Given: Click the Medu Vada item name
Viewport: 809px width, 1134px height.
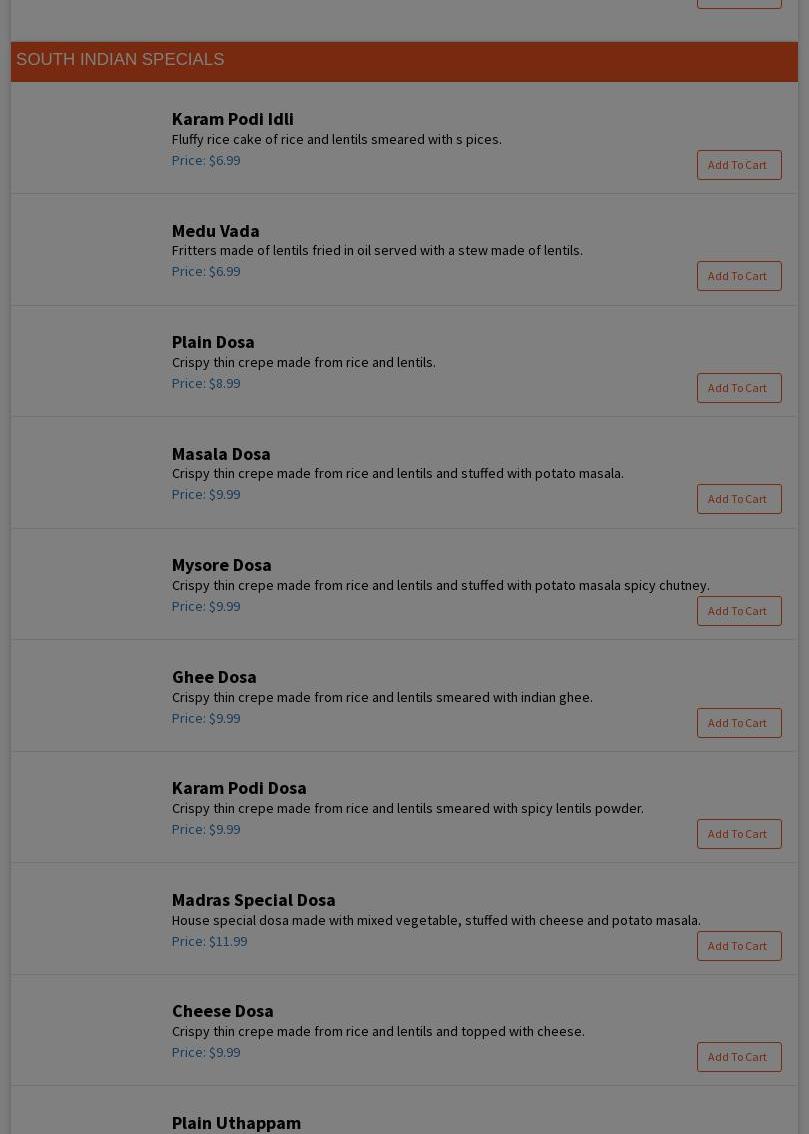Looking at the screenshot, I should click(215, 231).
